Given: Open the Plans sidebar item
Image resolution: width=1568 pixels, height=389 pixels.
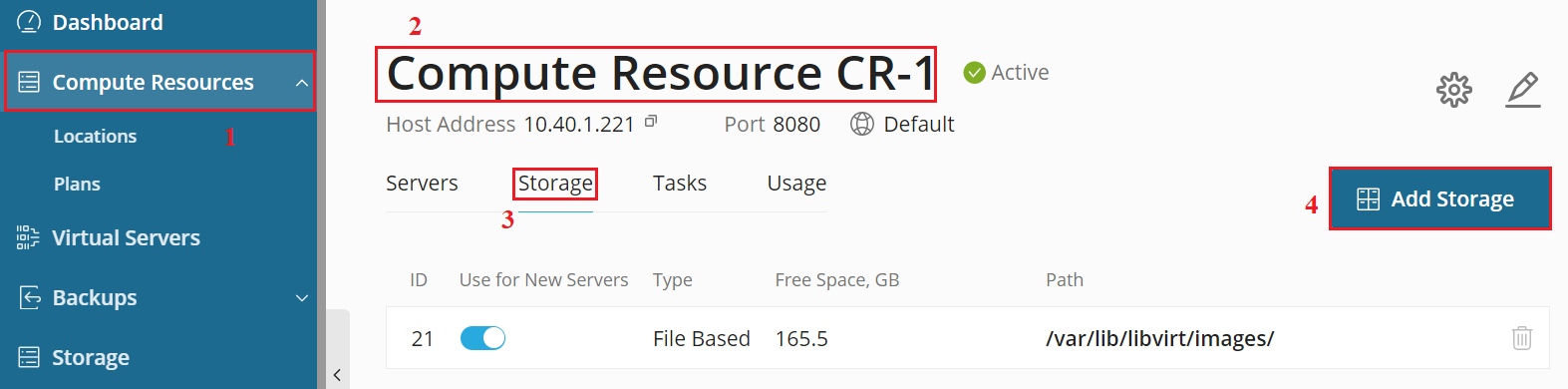Looking at the screenshot, I should pos(77,185).
